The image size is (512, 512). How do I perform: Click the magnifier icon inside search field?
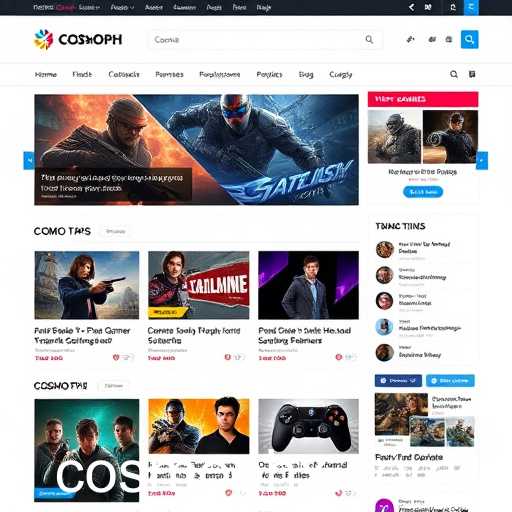coord(369,39)
